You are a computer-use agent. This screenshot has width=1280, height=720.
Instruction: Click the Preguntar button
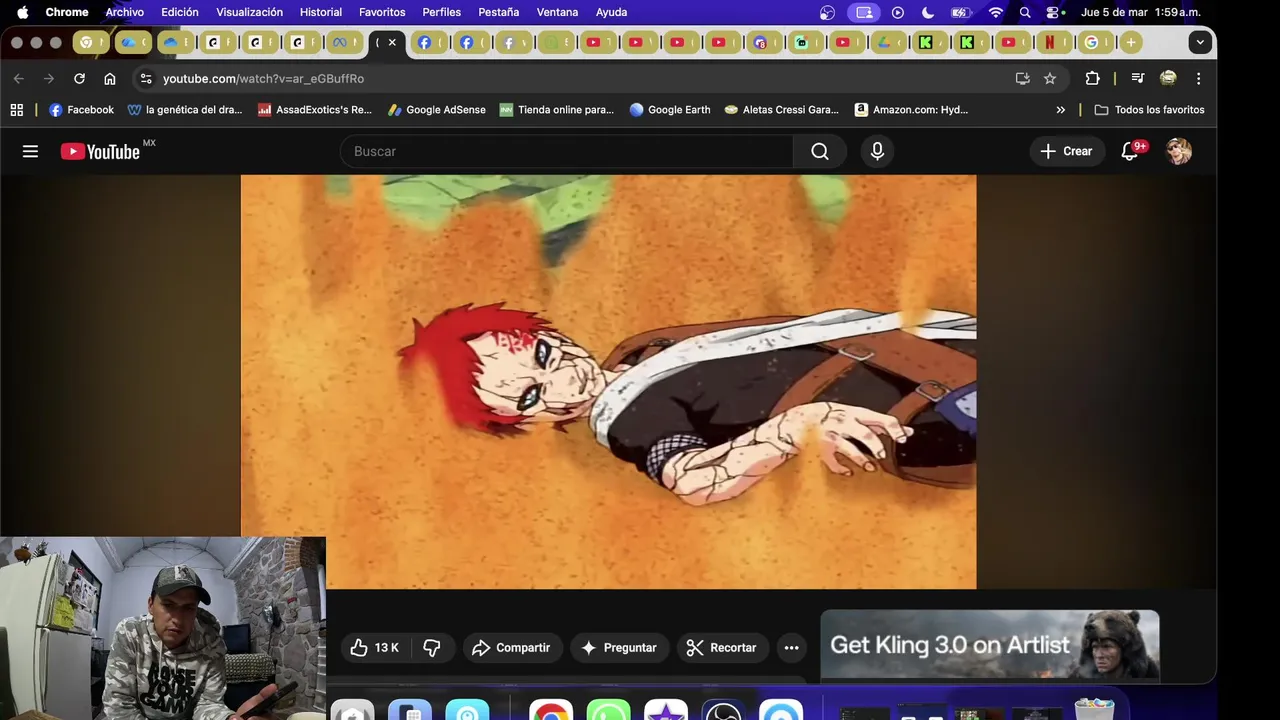click(619, 648)
